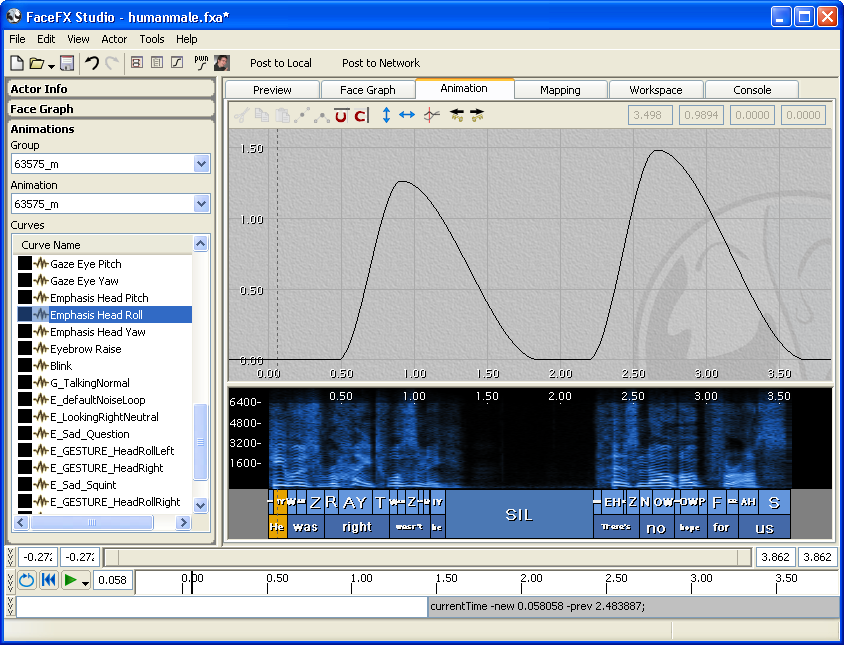Select the E_Sad_Question curve
This screenshot has width=844, height=645.
pos(90,434)
